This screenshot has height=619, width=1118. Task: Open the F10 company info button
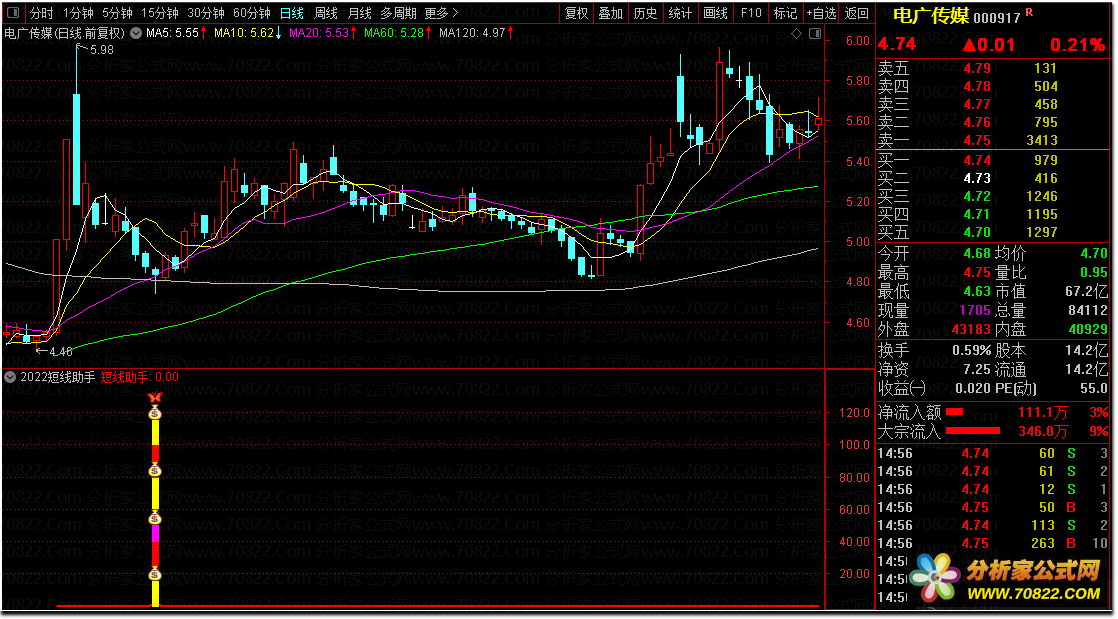point(751,13)
